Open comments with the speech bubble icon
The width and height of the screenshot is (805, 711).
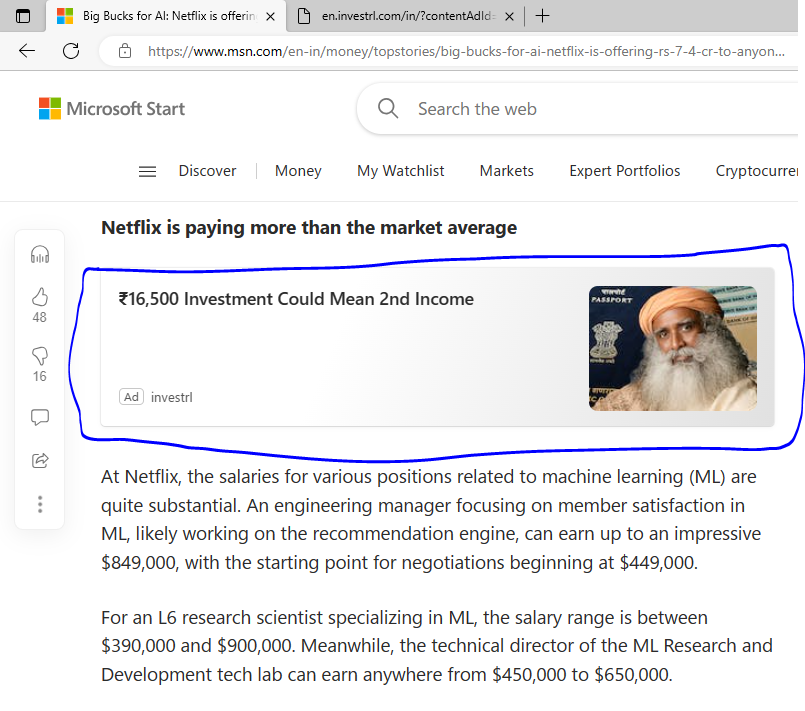[x=40, y=417]
